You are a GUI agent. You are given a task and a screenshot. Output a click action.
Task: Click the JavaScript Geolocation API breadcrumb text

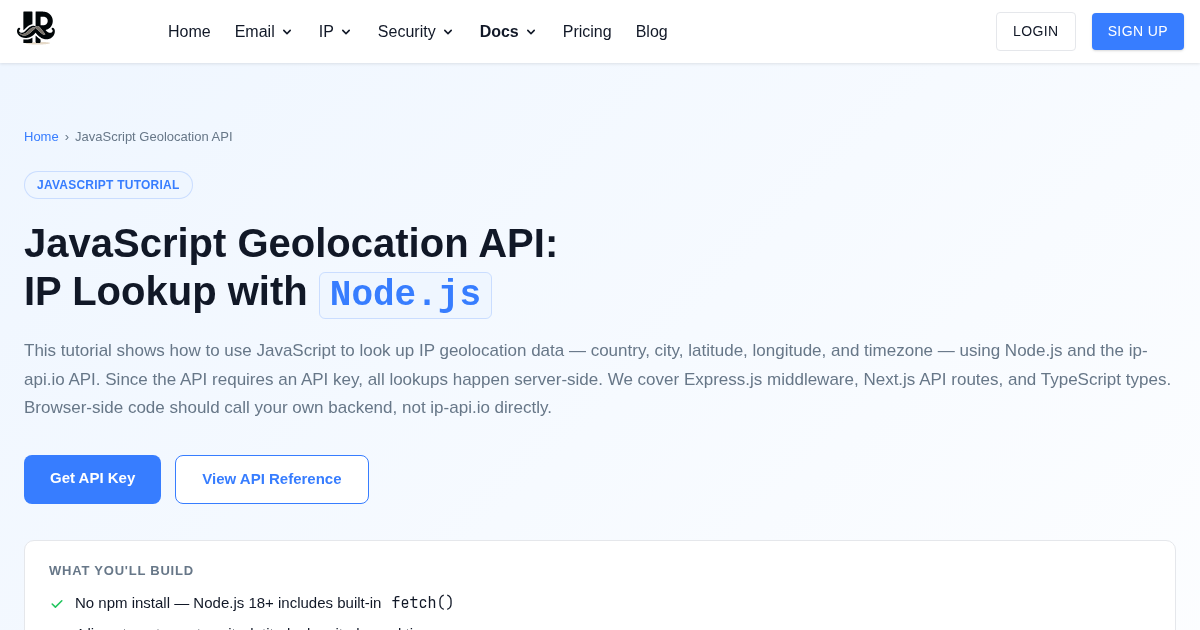154,137
